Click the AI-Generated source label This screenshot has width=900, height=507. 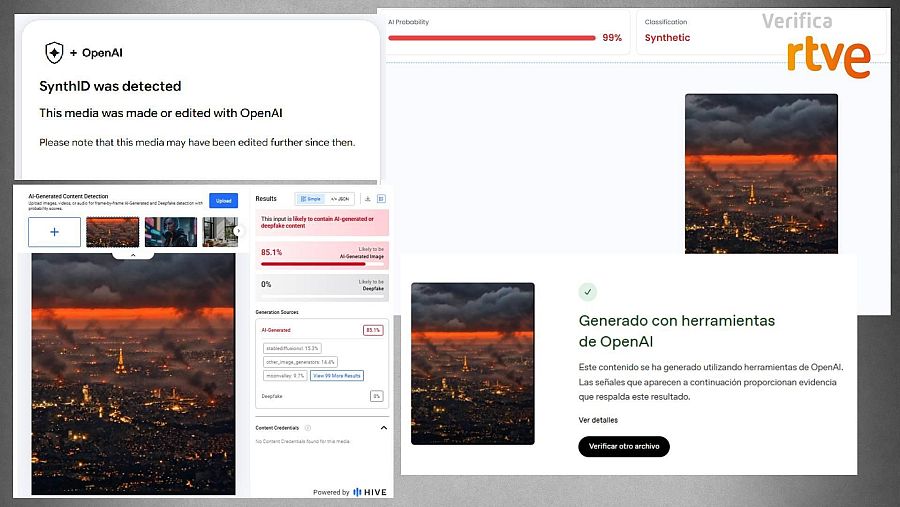pos(276,330)
